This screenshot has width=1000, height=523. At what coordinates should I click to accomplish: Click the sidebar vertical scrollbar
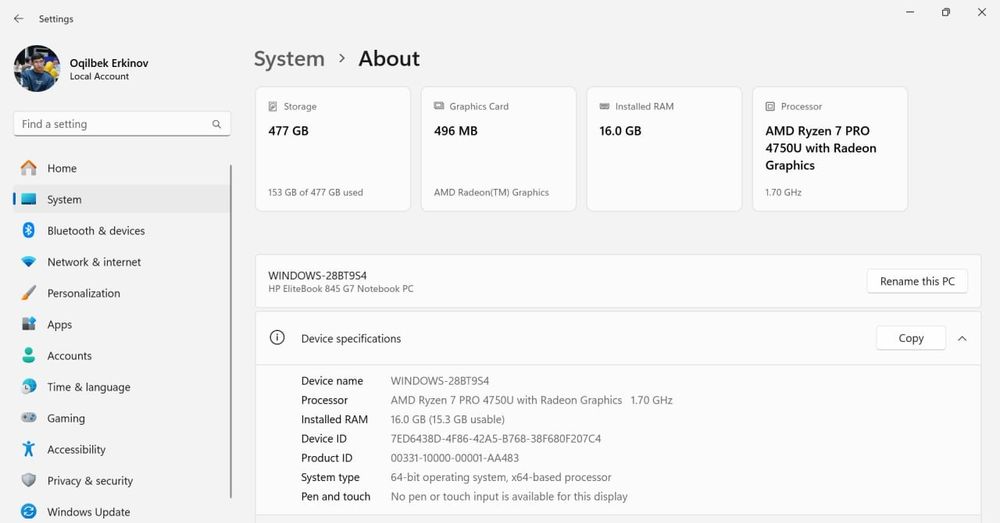click(231, 331)
